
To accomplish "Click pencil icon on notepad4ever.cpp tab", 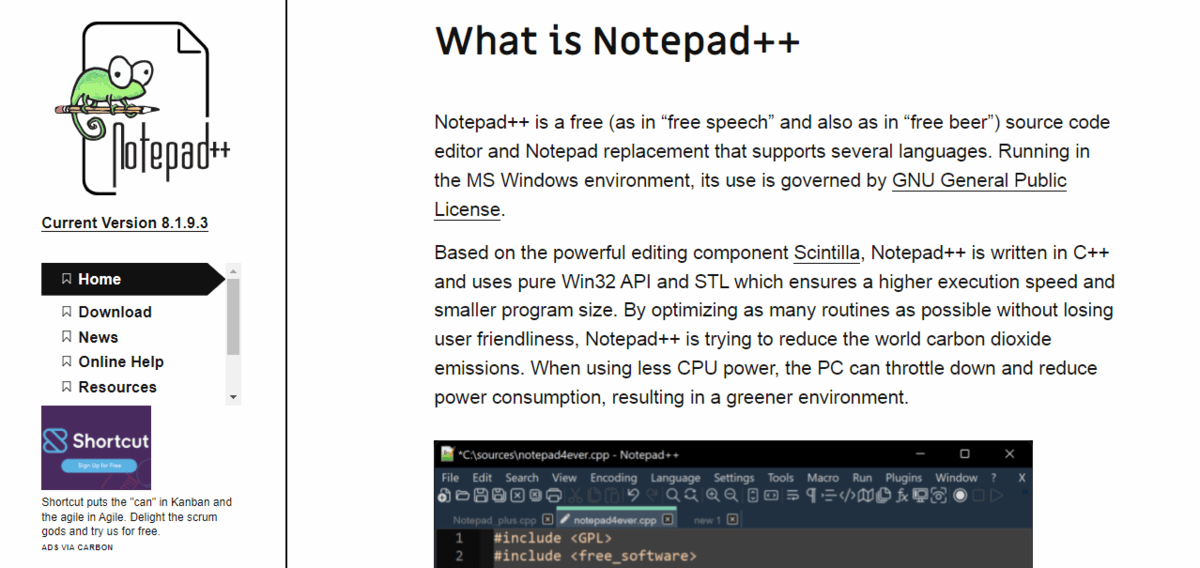I will 565,519.
